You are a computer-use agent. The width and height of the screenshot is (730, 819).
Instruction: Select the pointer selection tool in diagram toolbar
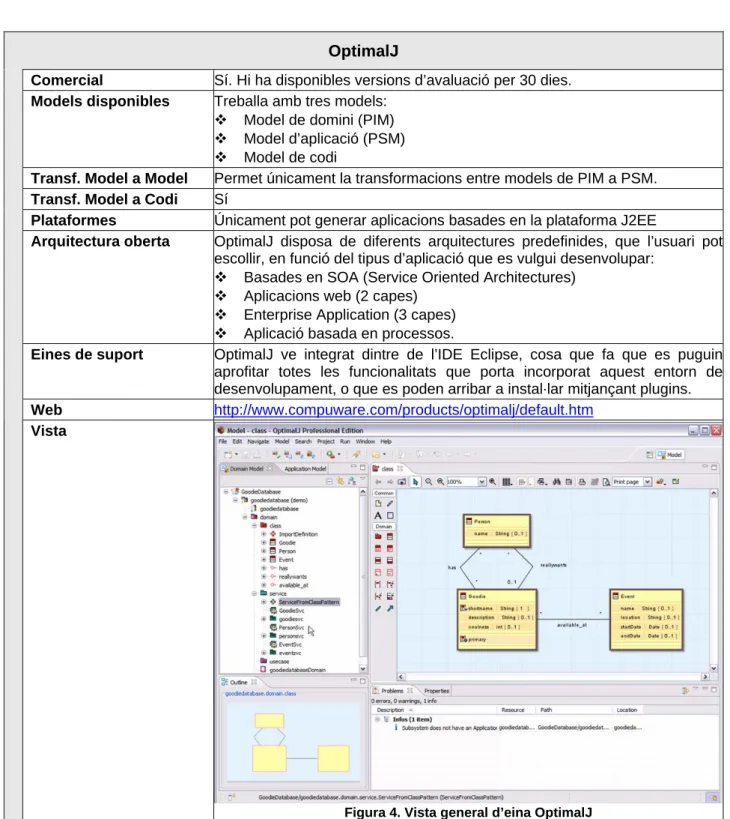[x=415, y=482]
